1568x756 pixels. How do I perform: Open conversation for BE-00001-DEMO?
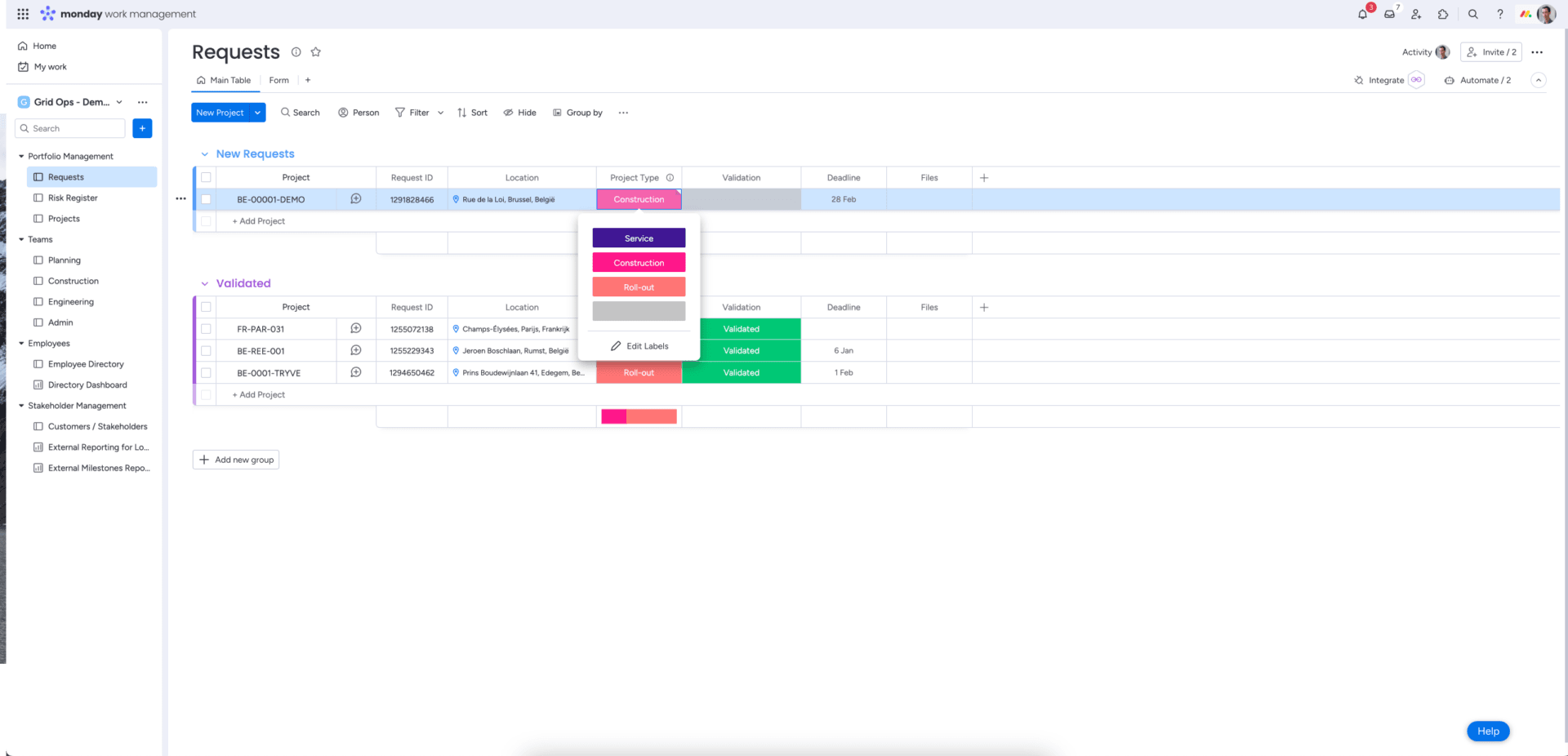[356, 199]
